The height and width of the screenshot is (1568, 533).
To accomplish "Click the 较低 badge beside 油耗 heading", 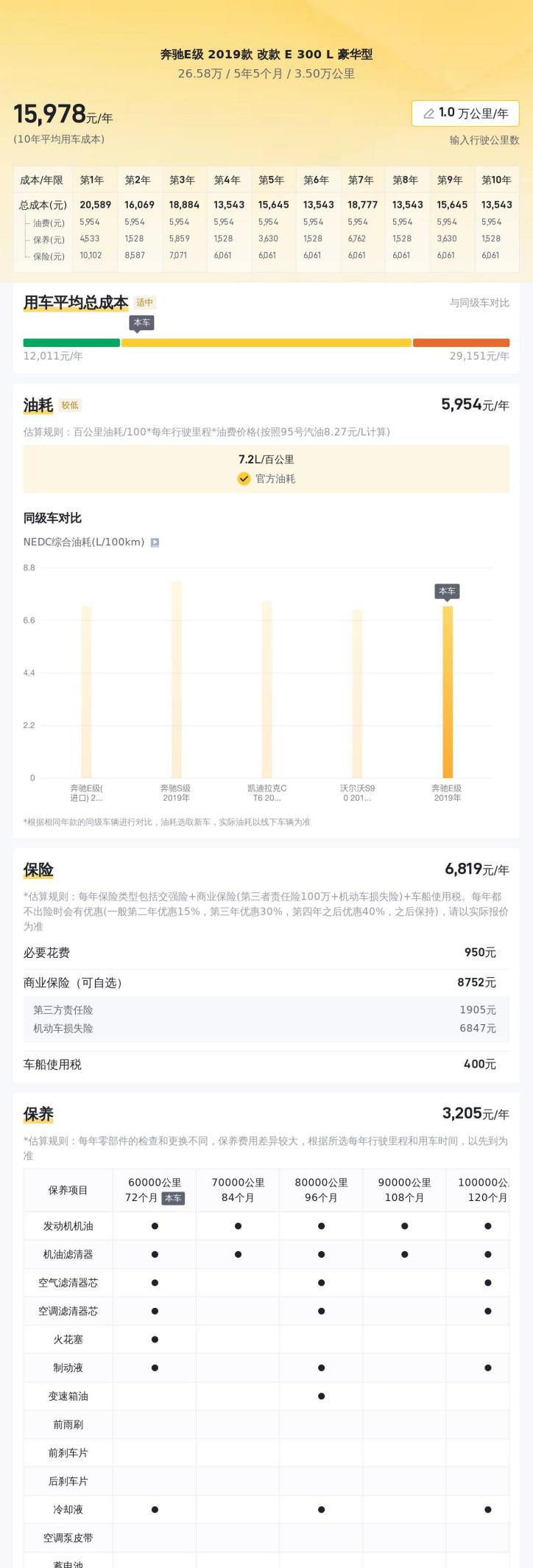I will pyautogui.click(x=70, y=405).
